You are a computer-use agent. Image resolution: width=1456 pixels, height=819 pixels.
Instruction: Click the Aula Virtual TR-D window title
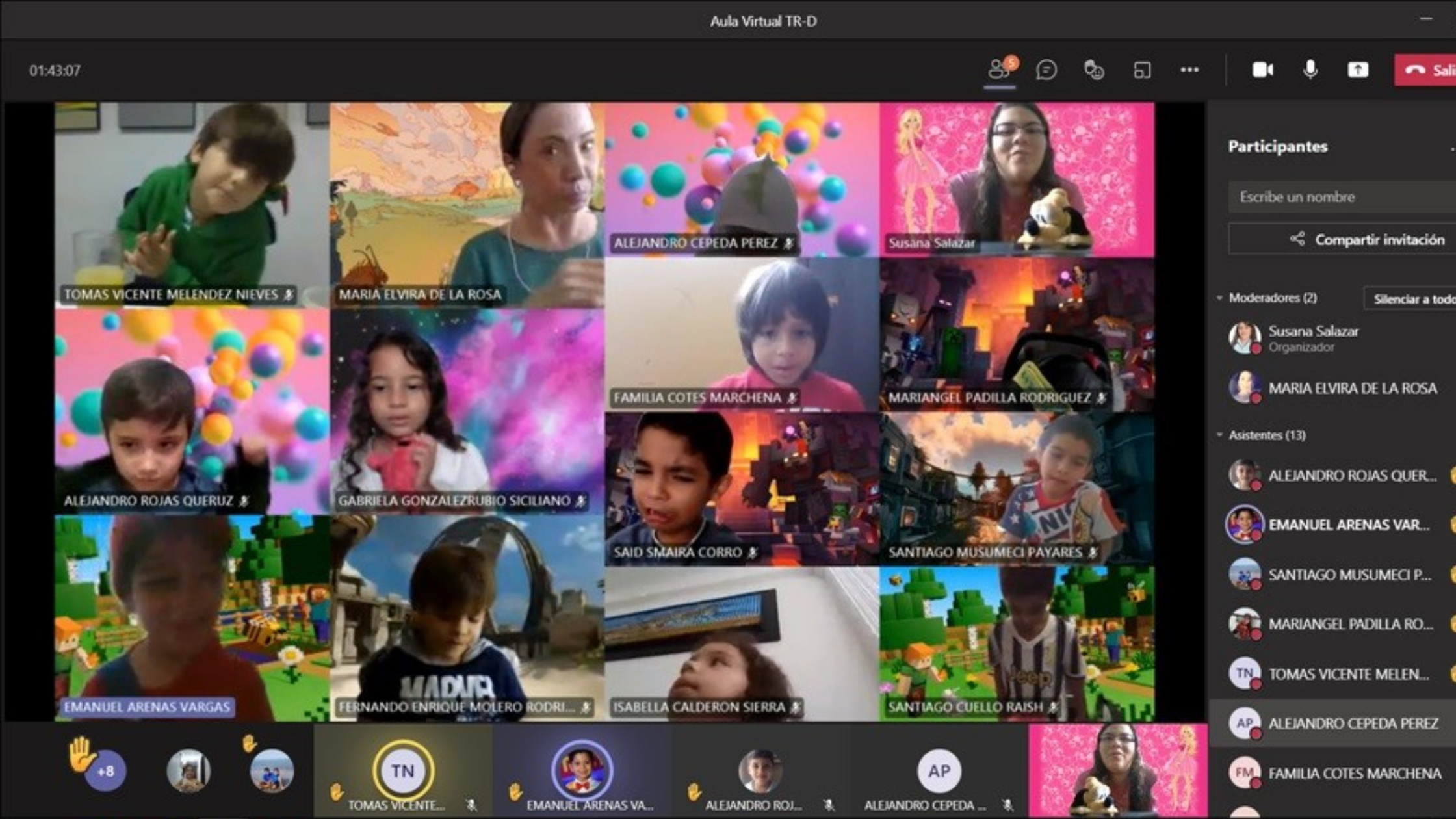click(x=763, y=21)
